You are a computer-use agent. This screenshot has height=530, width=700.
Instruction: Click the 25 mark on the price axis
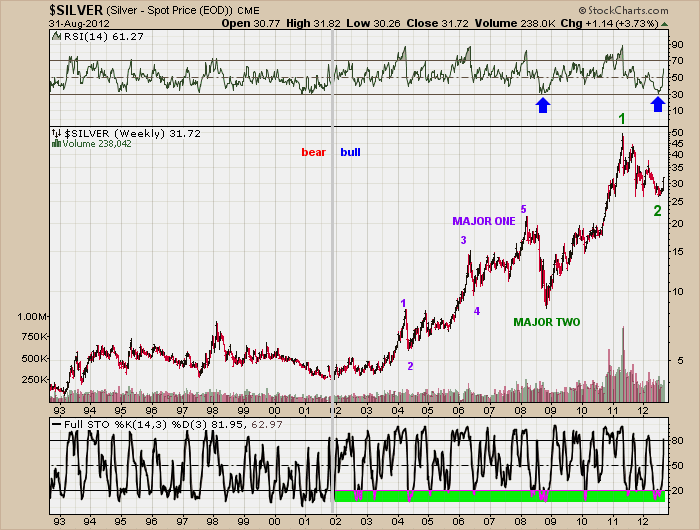(x=677, y=202)
